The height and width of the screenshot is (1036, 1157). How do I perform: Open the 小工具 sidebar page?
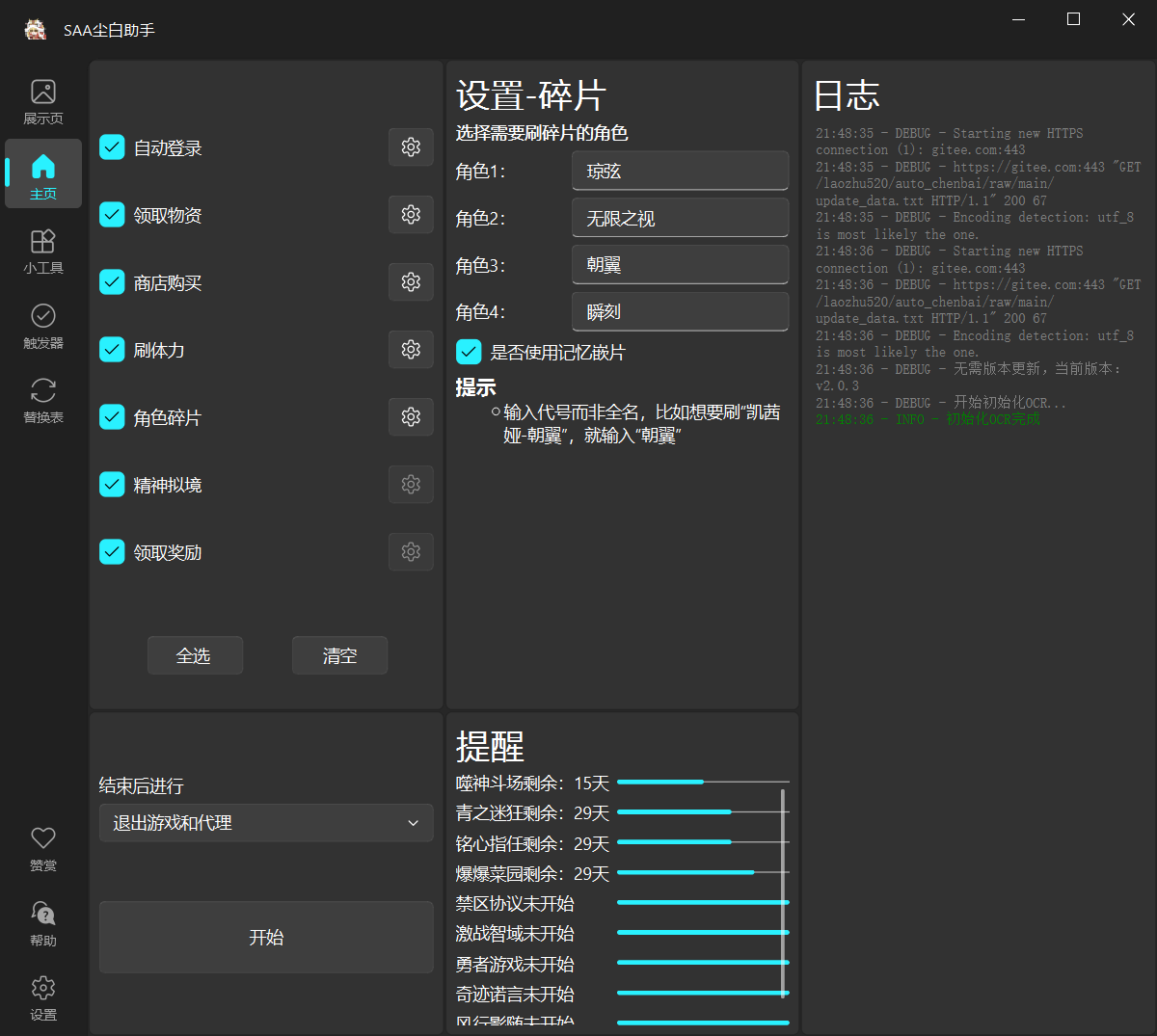(43, 252)
